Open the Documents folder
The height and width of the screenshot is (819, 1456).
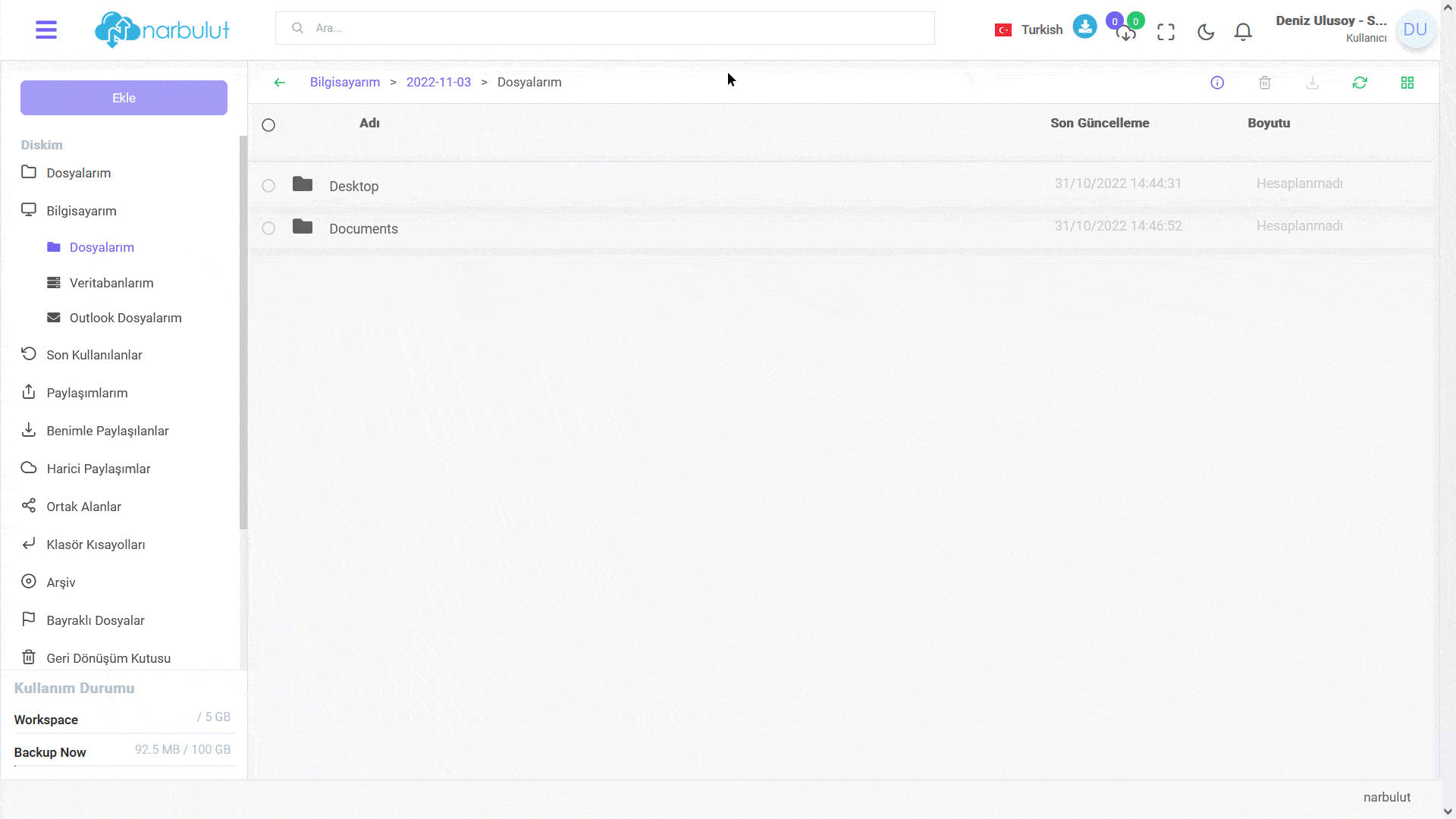pos(363,228)
